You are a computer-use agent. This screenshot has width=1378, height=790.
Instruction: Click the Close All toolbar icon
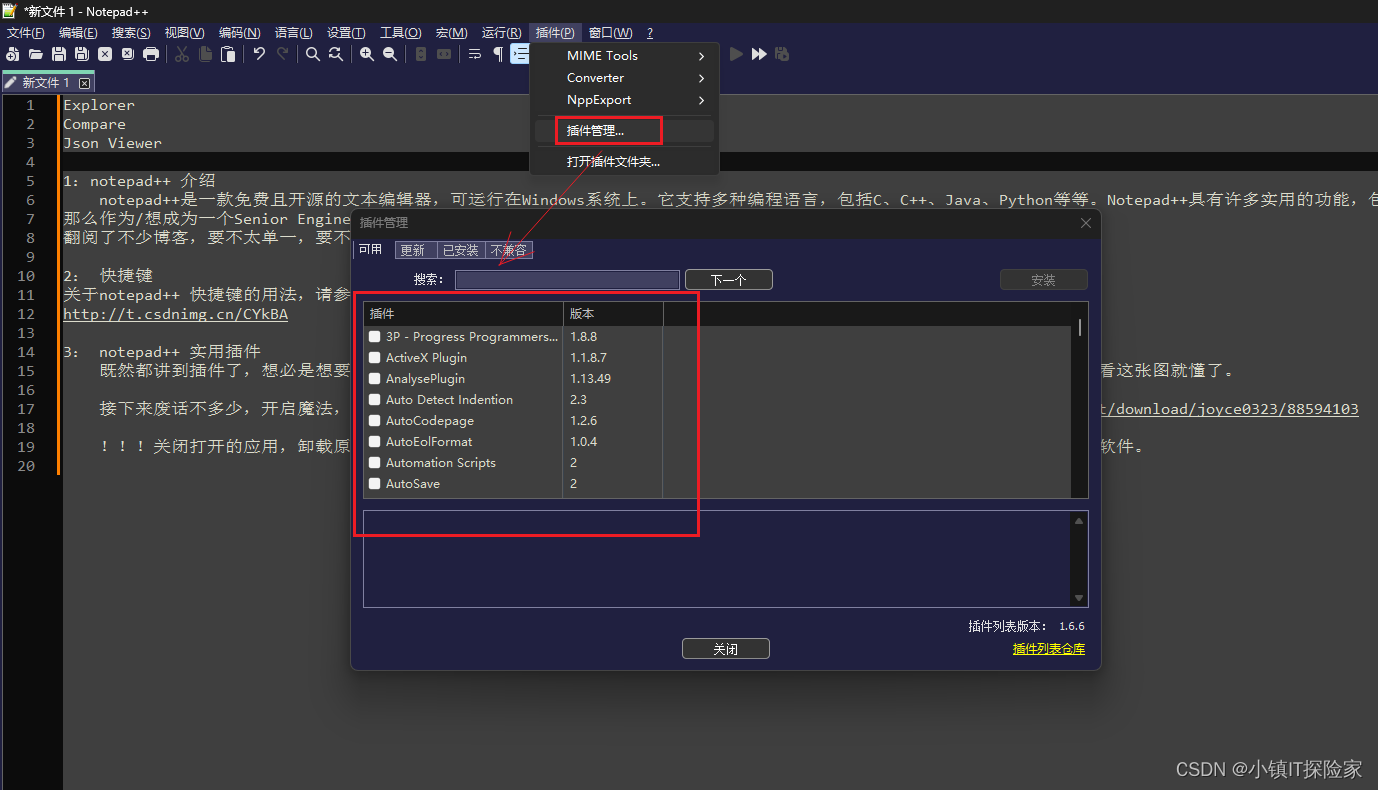(128, 54)
